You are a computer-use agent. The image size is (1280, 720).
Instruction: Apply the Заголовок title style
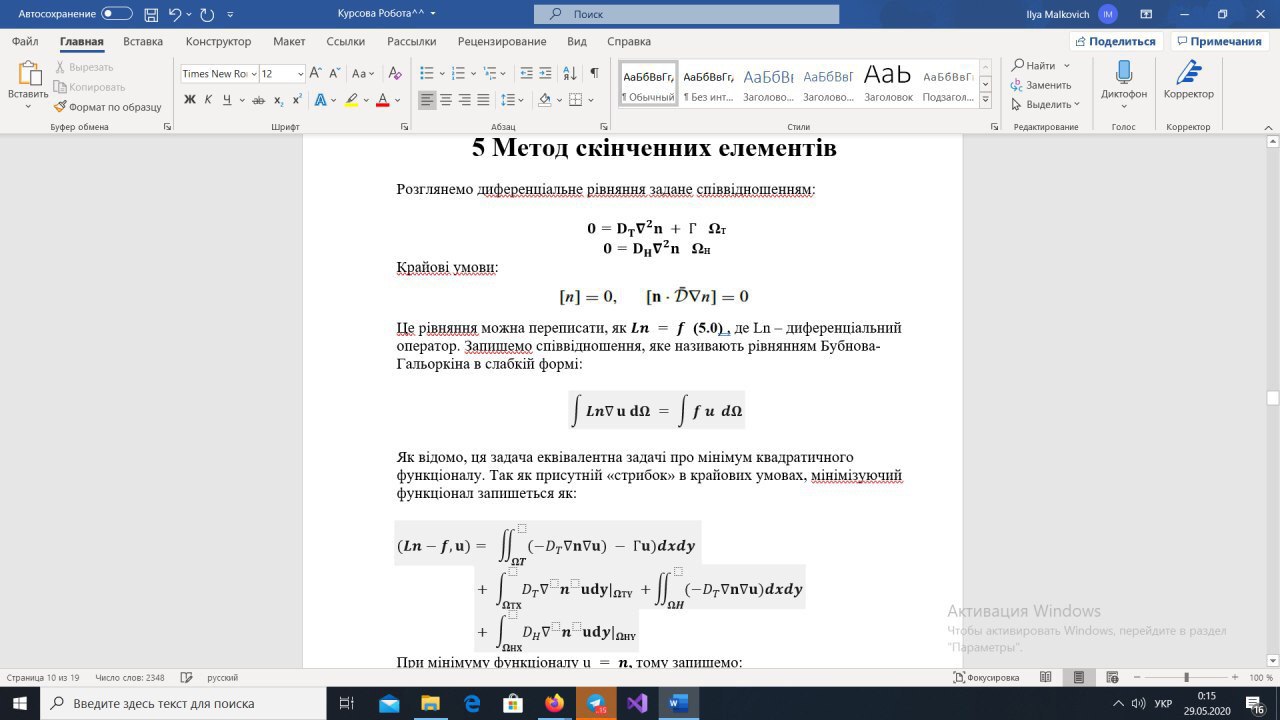click(888, 84)
